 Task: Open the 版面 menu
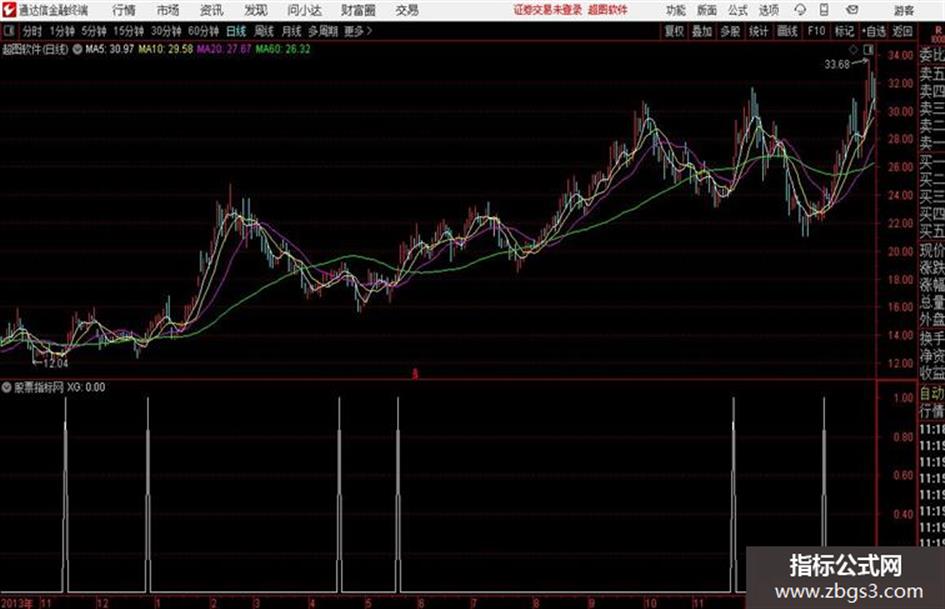pyautogui.click(x=707, y=10)
